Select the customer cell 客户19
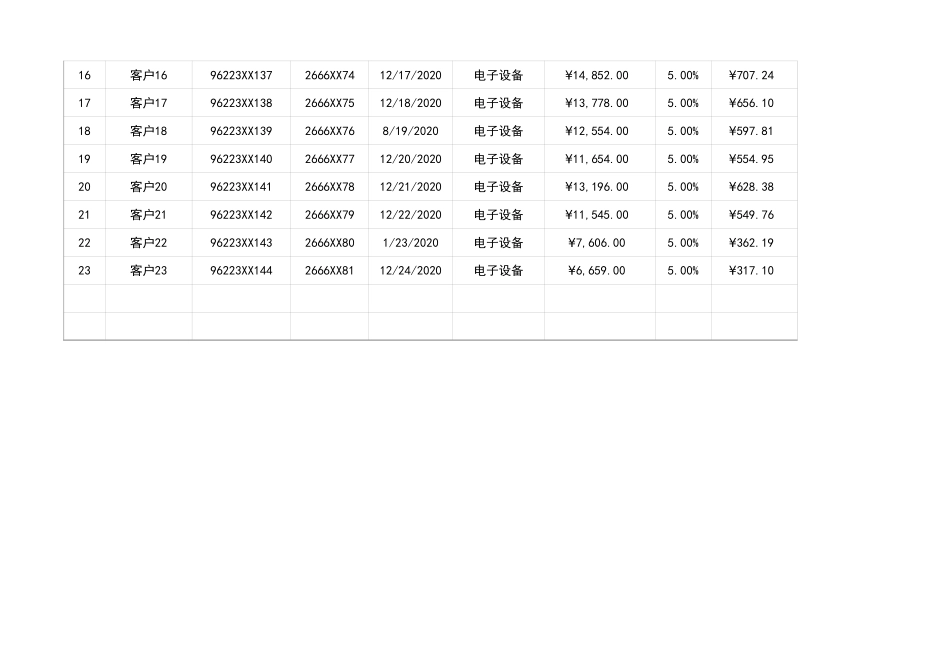The height and width of the screenshot is (672, 950). (x=149, y=159)
